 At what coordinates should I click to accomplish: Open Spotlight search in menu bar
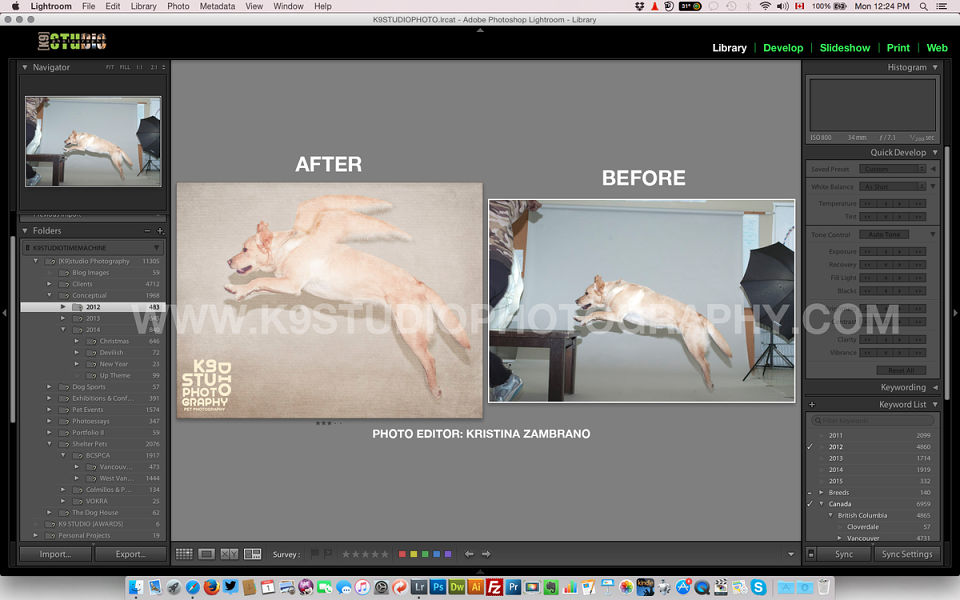(x=923, y=6)
